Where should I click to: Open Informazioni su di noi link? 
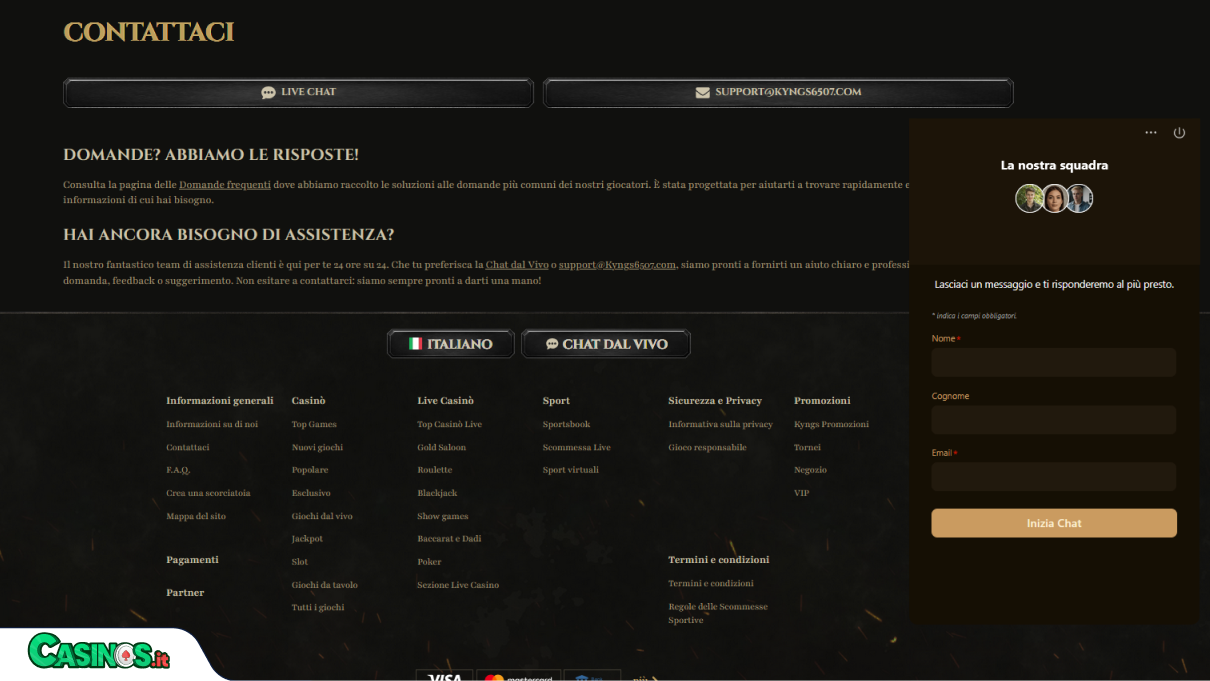point(212,424)
